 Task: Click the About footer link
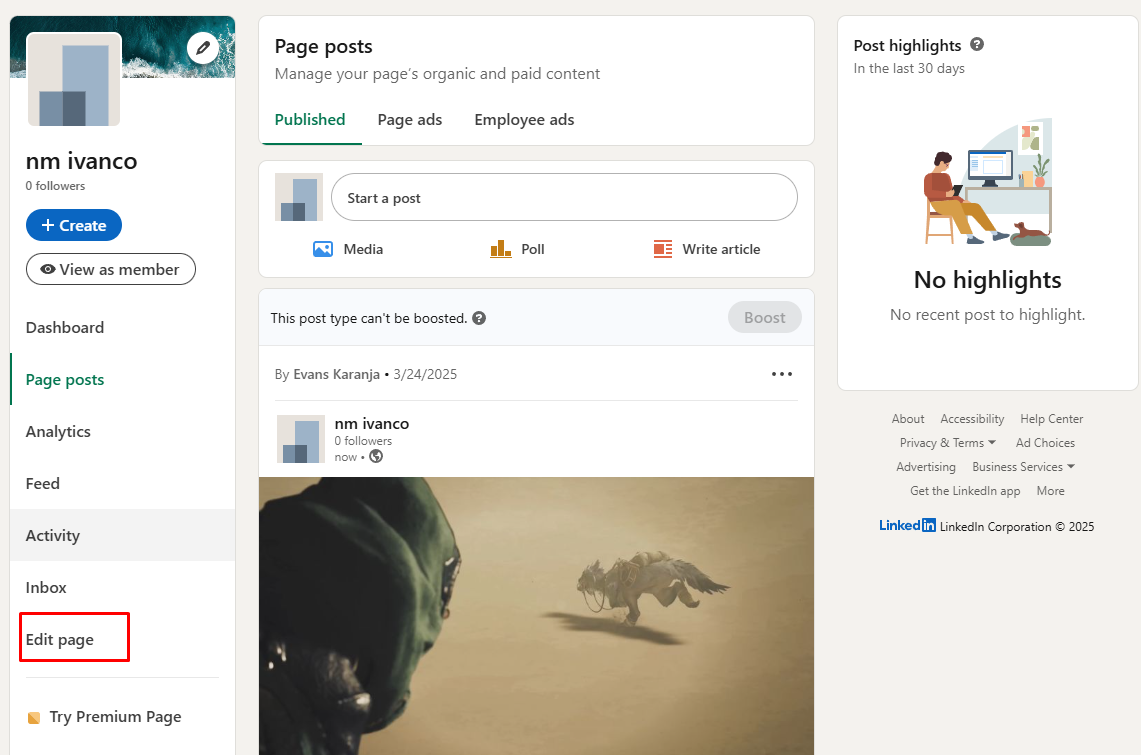coord(908,418)
